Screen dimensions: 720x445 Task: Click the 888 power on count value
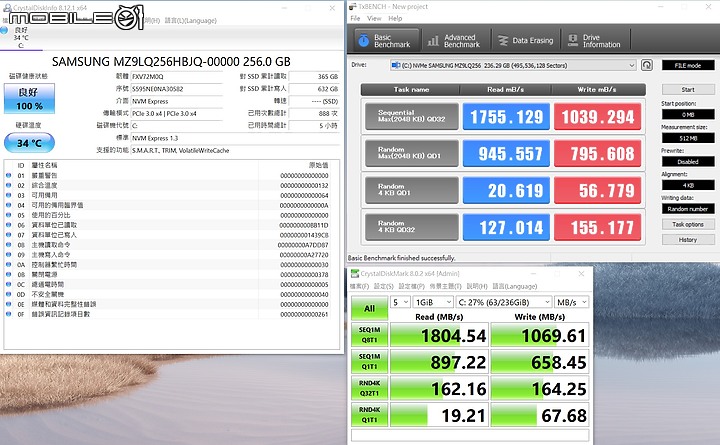[x=314, y=113]
